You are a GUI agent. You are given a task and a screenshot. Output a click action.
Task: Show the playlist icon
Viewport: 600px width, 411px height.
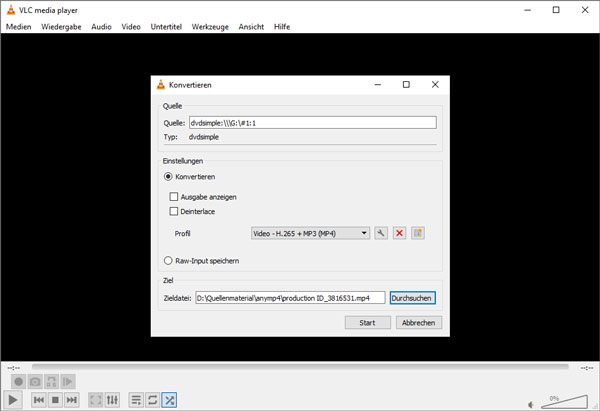(136, 400)
